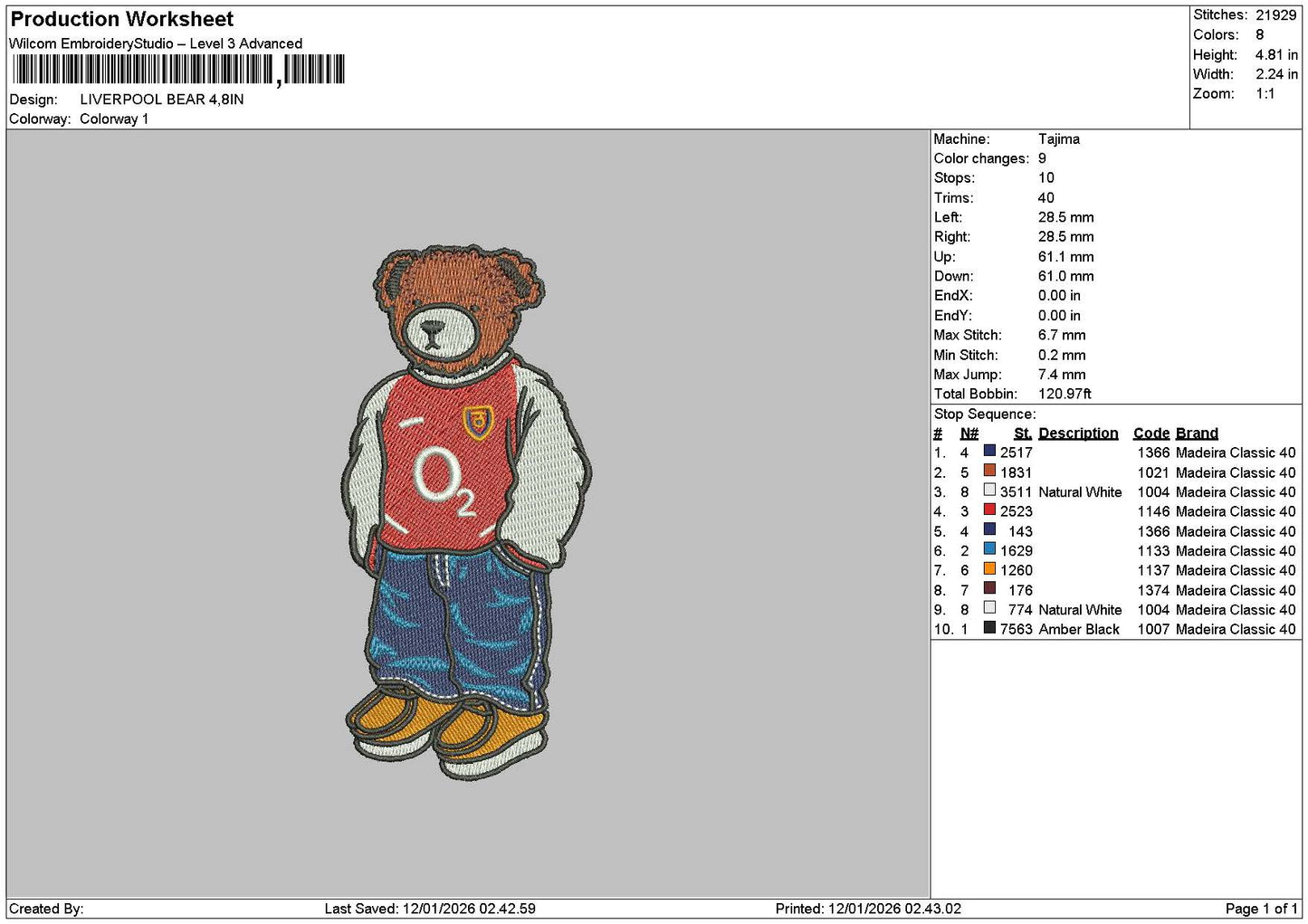
Task: Click thread code 1374 in stop 8
Action: [1154, 590]
